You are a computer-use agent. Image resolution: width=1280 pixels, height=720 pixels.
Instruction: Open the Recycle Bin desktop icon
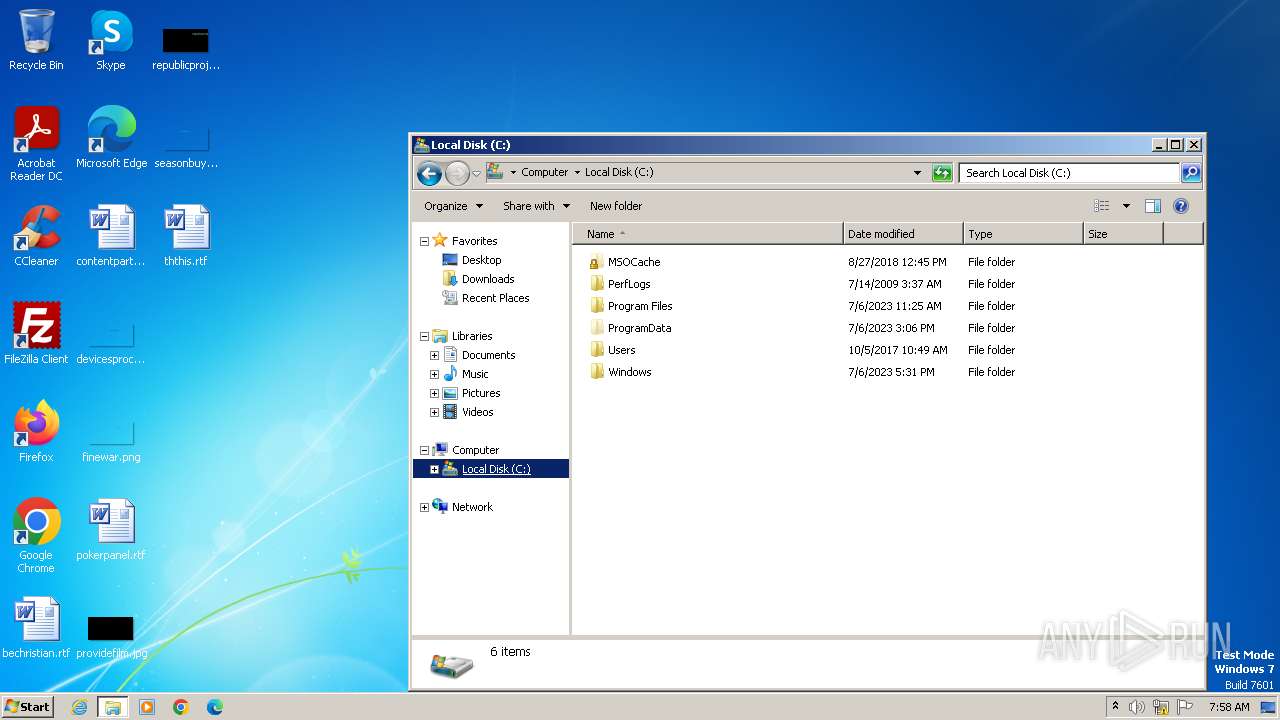(x=36, y=40)
